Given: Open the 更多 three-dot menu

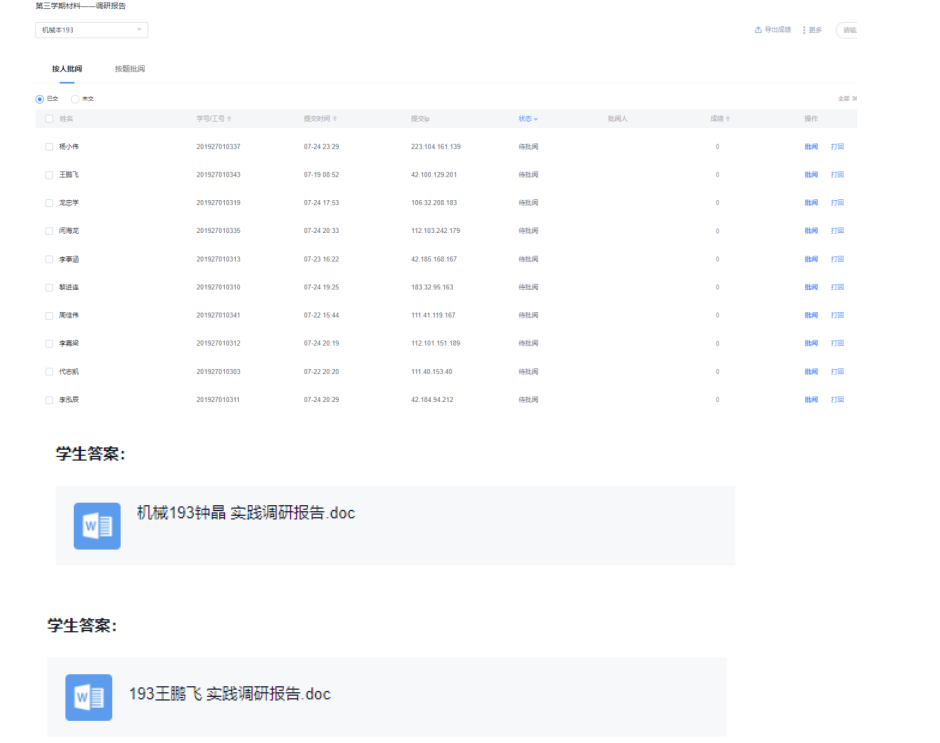Looking at the screenshot, I should coord(804,30).
